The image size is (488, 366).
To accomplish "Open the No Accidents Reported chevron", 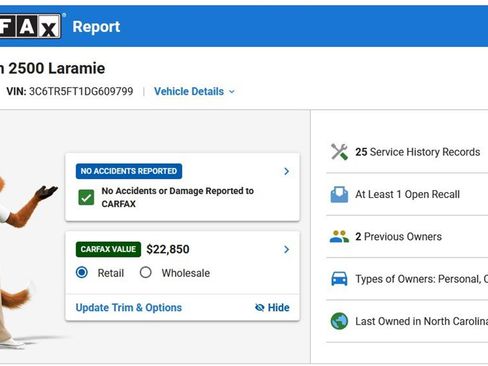I will (x=286, y=171).
